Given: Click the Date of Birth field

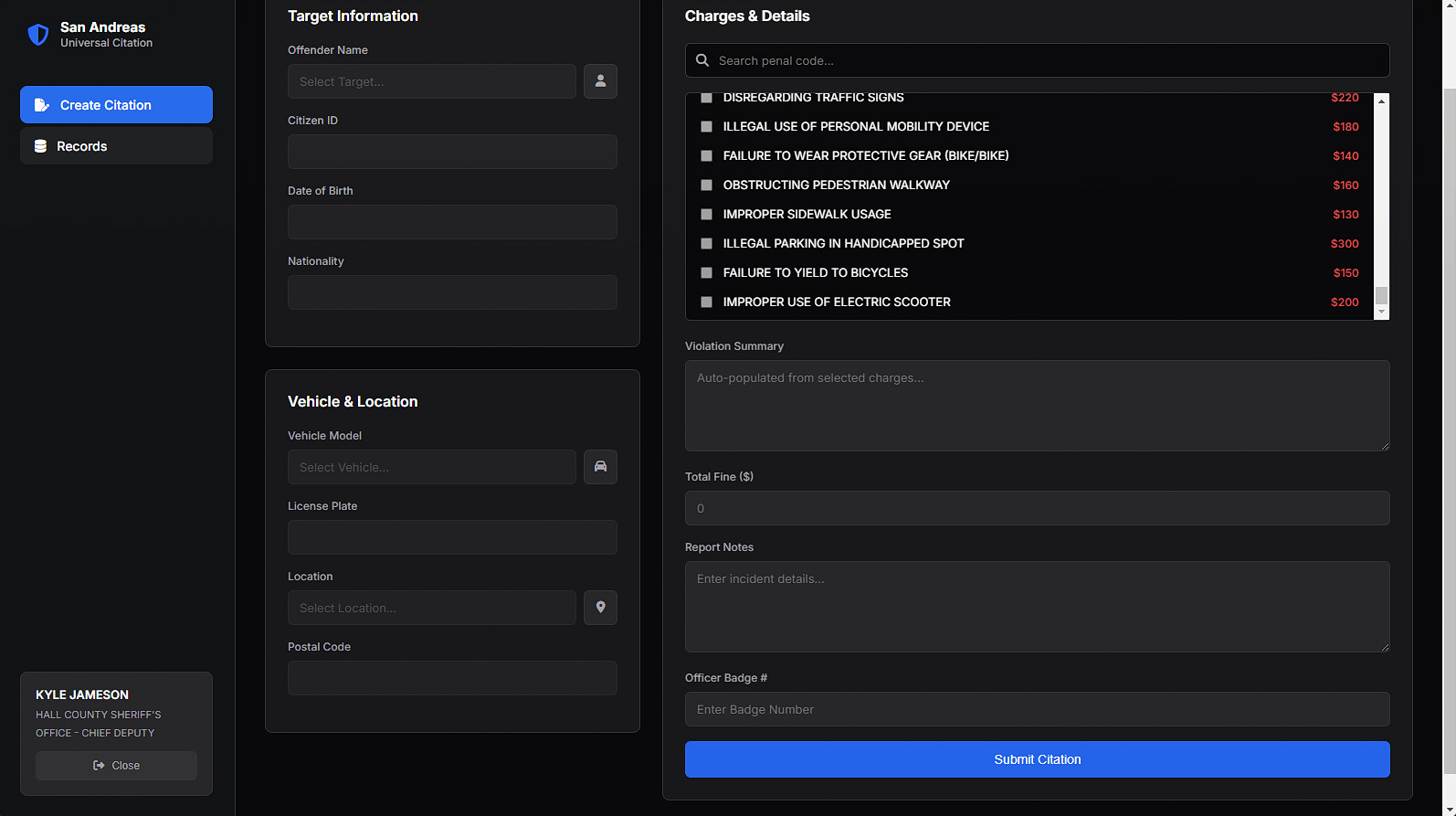Looking at the screenshot, I should pos(452,222).
